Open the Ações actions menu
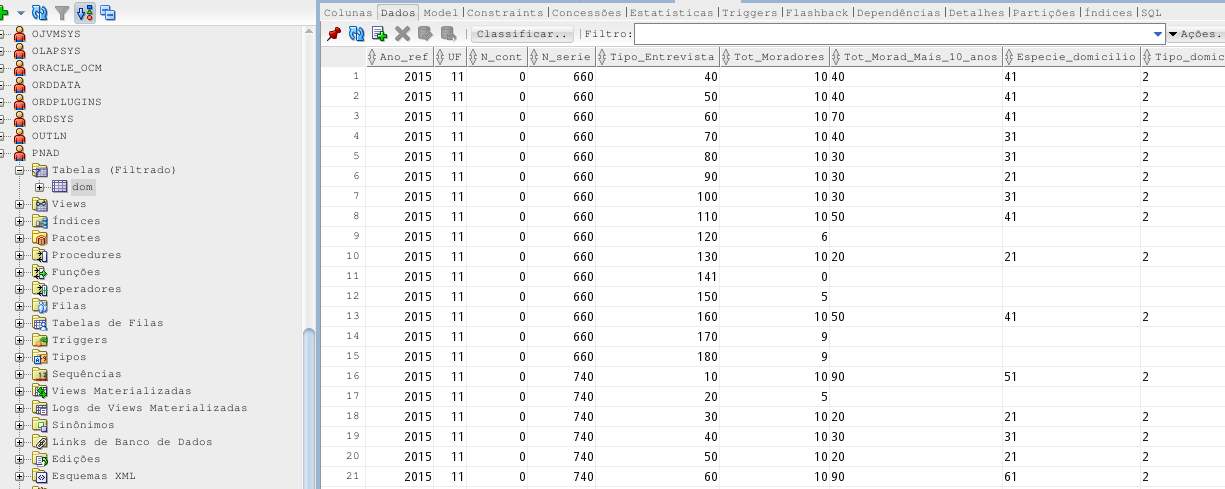This screenshot has width=1225, height=489. pos(1196,34)
